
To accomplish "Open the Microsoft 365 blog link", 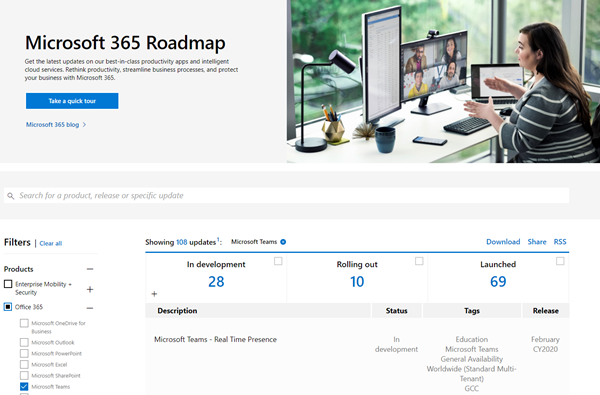I will pyautogui.click(x=52, y=125).
